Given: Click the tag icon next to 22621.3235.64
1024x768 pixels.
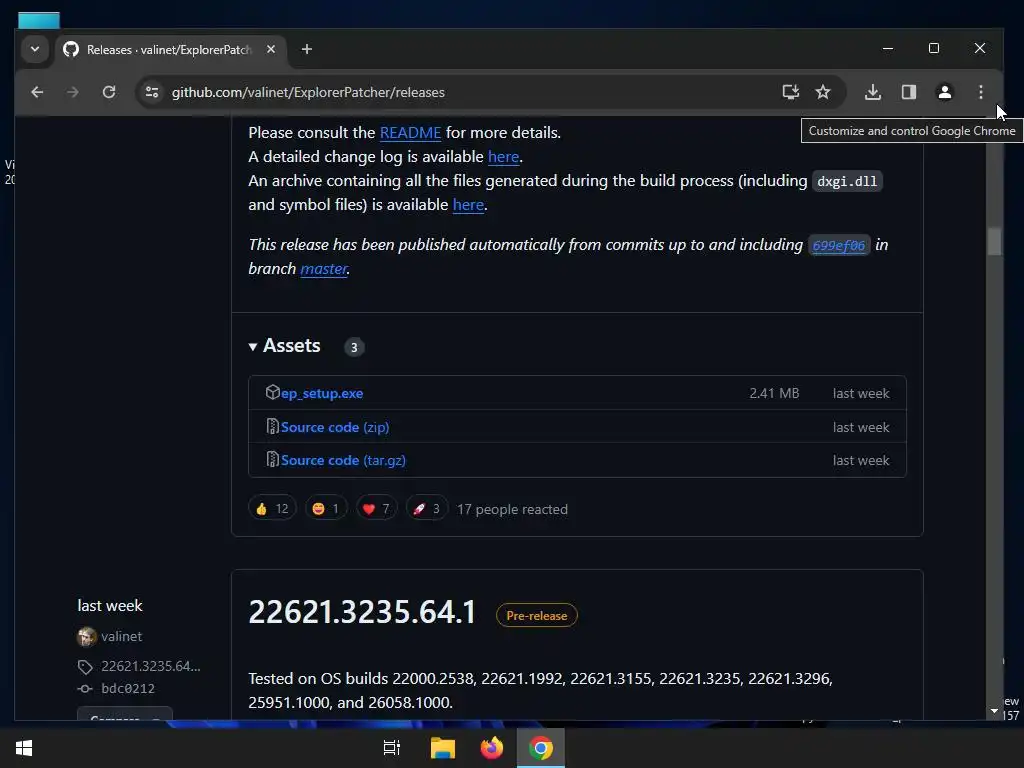Looking at the screenshot, I should [x=85, y=667].
